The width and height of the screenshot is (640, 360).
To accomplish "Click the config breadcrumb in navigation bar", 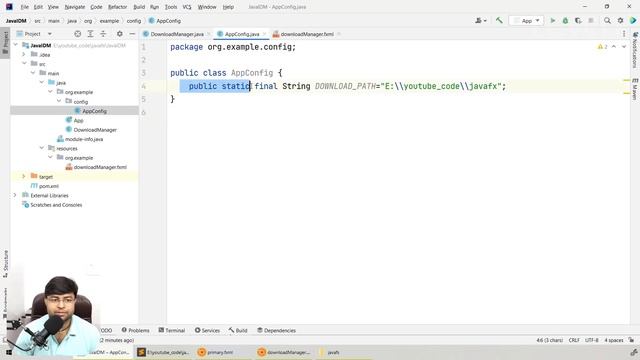I will click(x=133, y=20).
